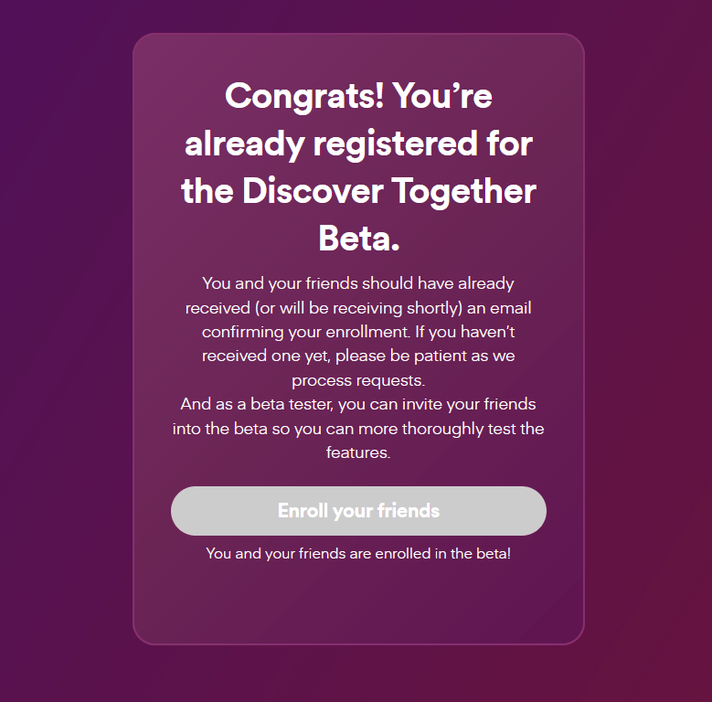Click the Enroll your friends button
This screenshot has width=712, height=702.
pyautogui.click(x=358, y=511)
